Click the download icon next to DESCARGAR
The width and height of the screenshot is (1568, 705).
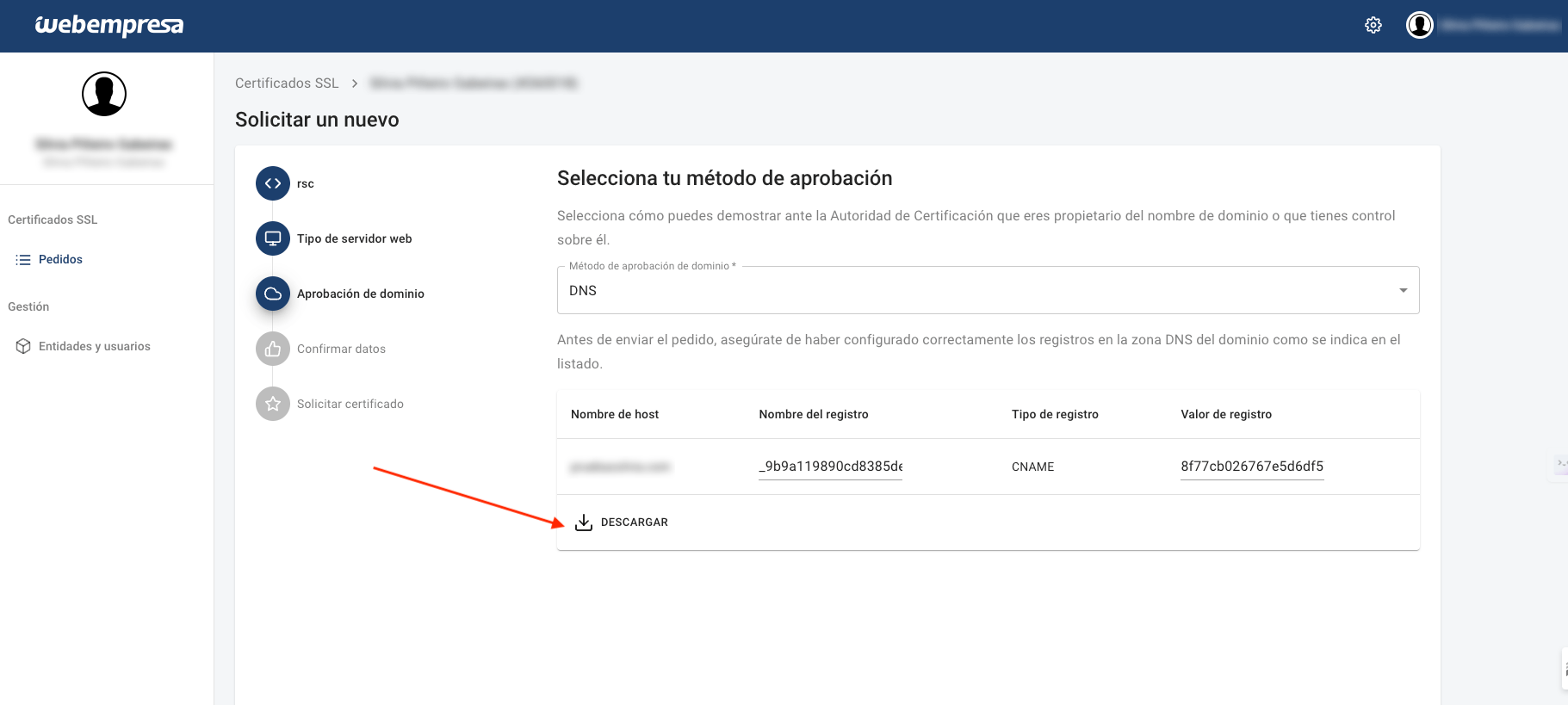(x=584, y=523)
